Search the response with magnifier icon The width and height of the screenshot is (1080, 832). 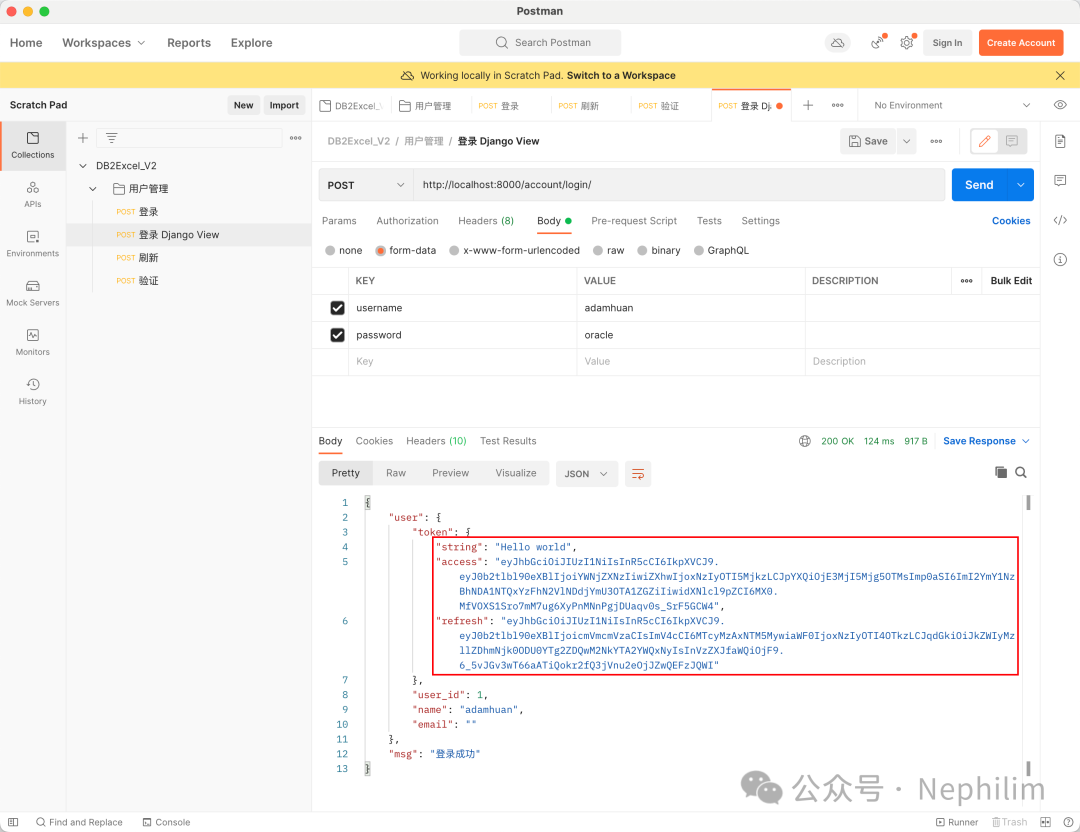coord(1021,472)
